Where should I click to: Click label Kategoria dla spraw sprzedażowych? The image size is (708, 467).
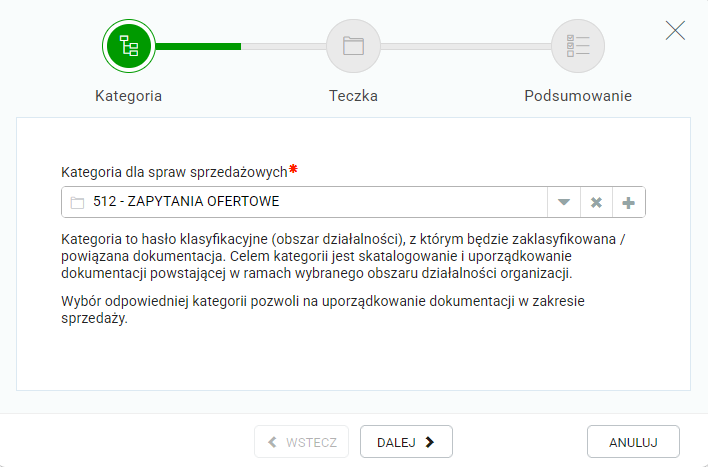click(x=174, y=172)
